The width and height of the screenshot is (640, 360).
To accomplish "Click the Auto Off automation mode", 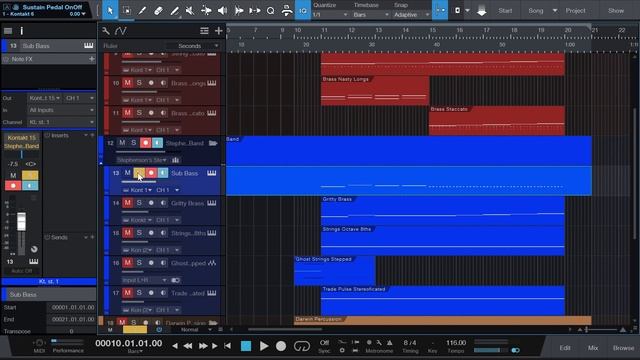I will (x=22, y=271).
